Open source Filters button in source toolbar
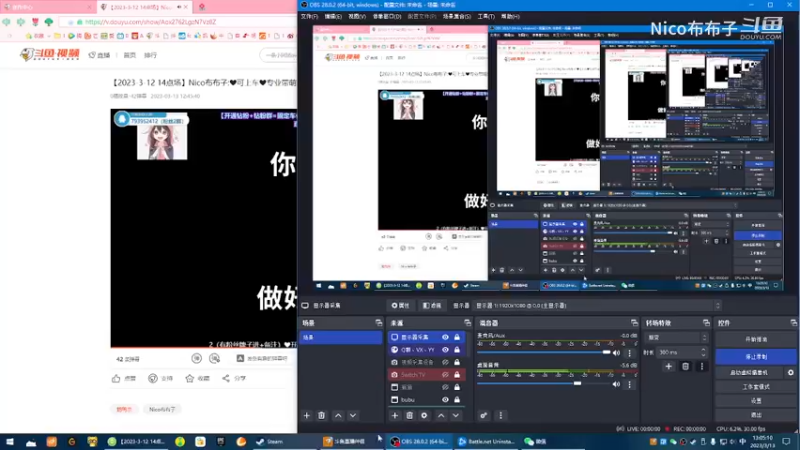 (x=432, y=306)
